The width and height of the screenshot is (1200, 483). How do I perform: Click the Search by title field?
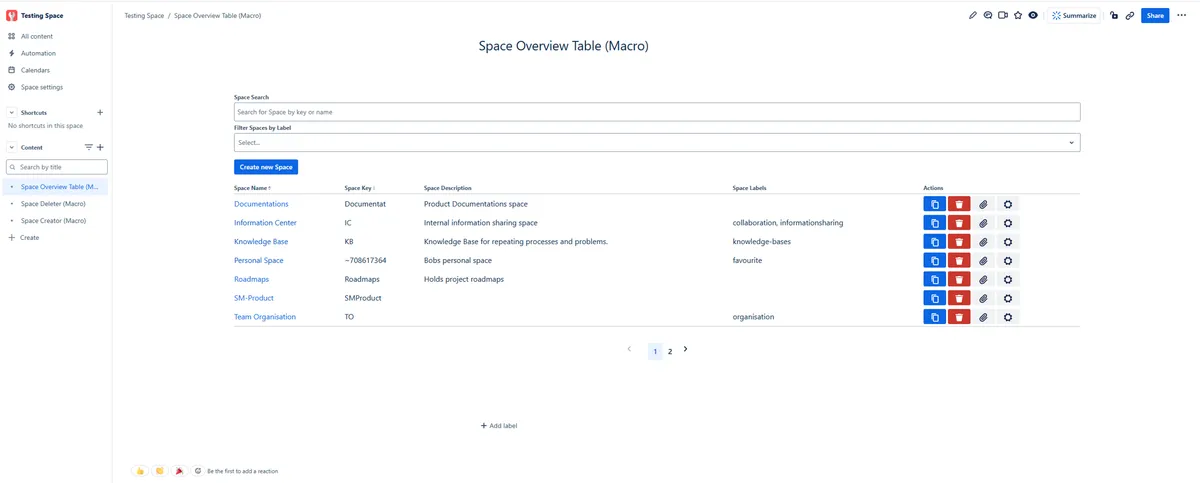57,167
